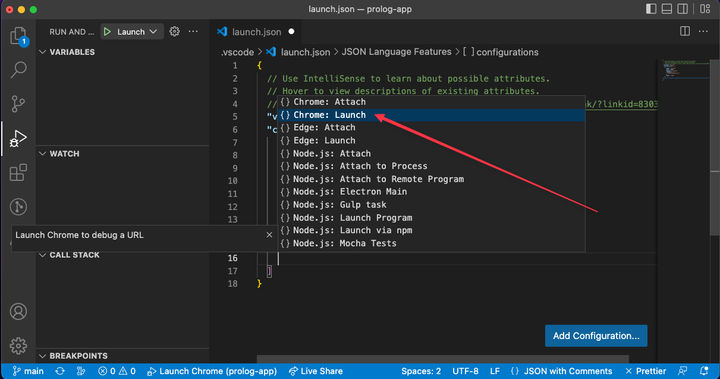720x379 pixels.
Task: Open the Customize Layout icon
Action: click(705, 9)
